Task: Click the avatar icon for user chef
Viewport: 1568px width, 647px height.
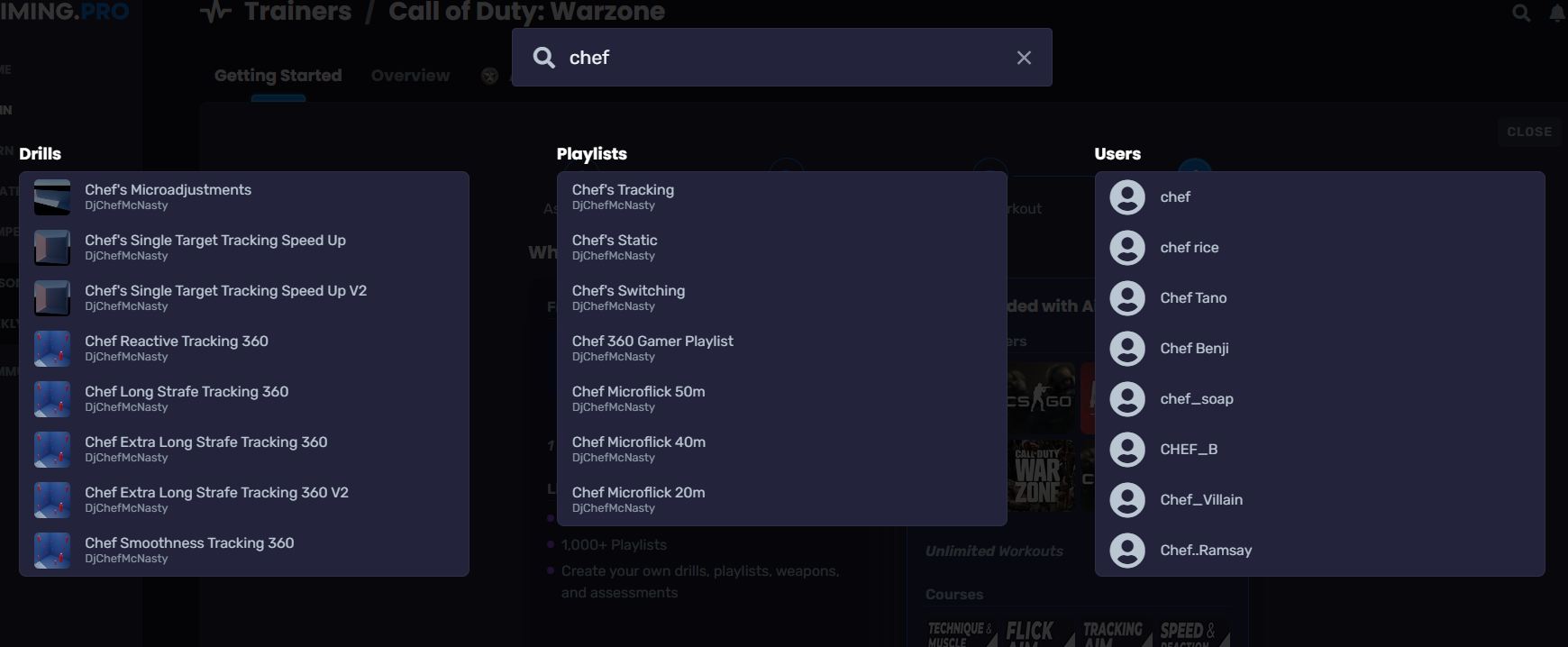Action: click(x=1127, y=197)
